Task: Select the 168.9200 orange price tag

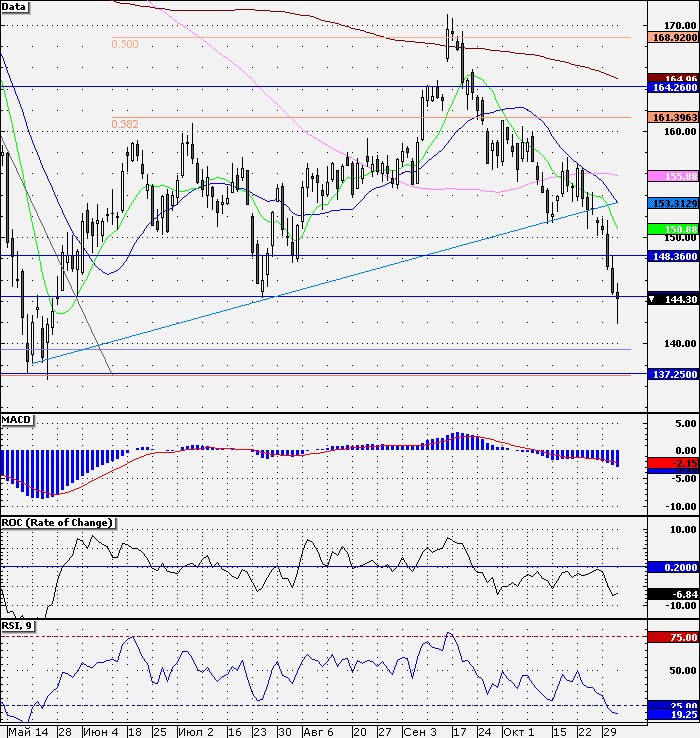Action: tap(673, 37)
